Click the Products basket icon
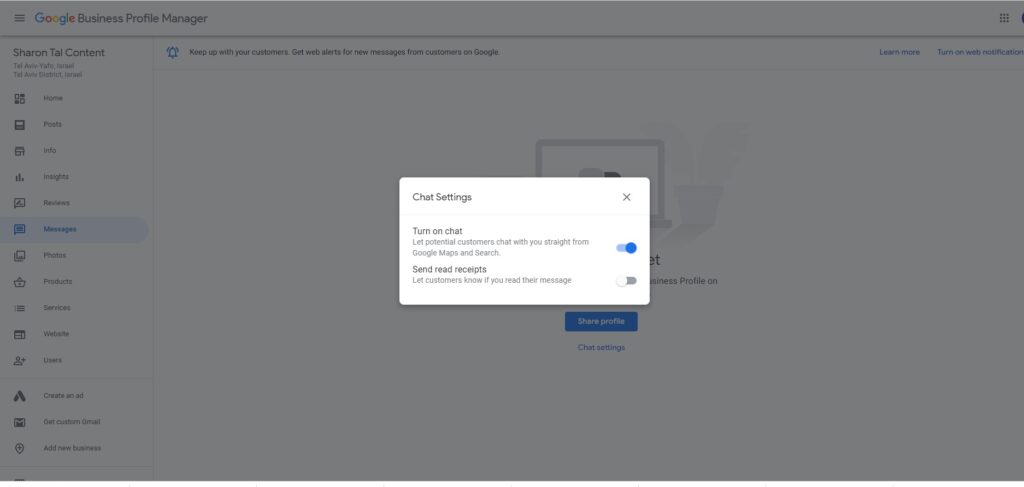The image size is (1024, 487). pyautogui.click(x=20, y=282)
